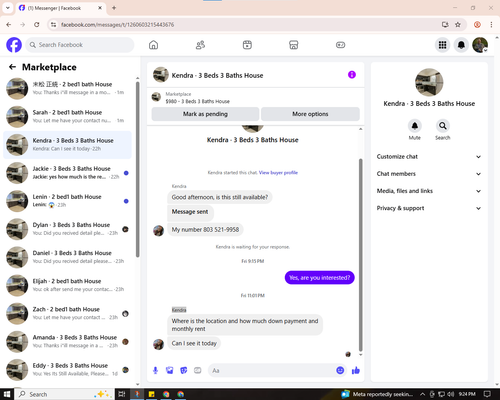This screenshot has width=500, height=400.
Task: Click the Mark as pending button
Action: 205,114
